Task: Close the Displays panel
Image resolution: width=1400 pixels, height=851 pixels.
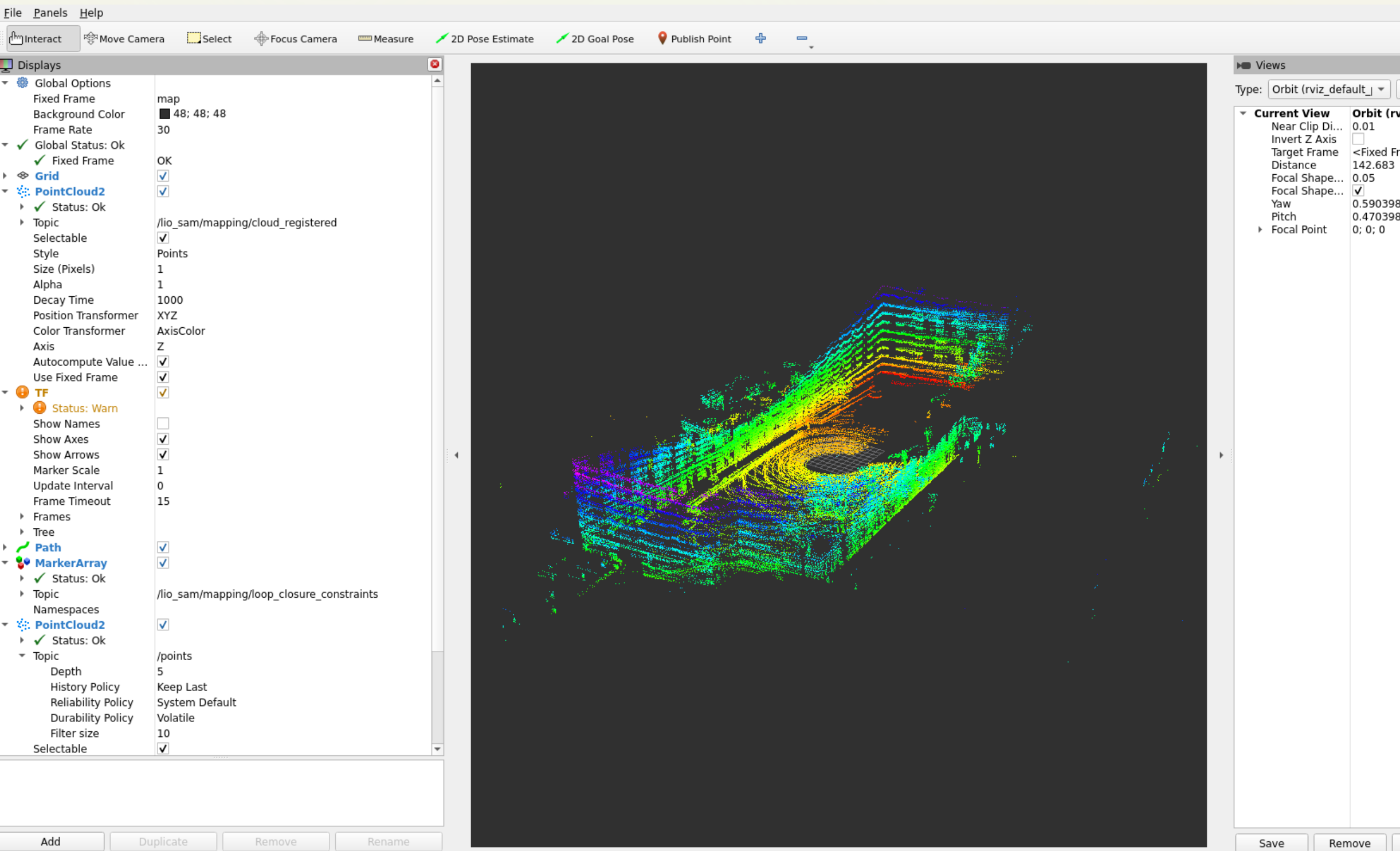Action: point(434,64)
